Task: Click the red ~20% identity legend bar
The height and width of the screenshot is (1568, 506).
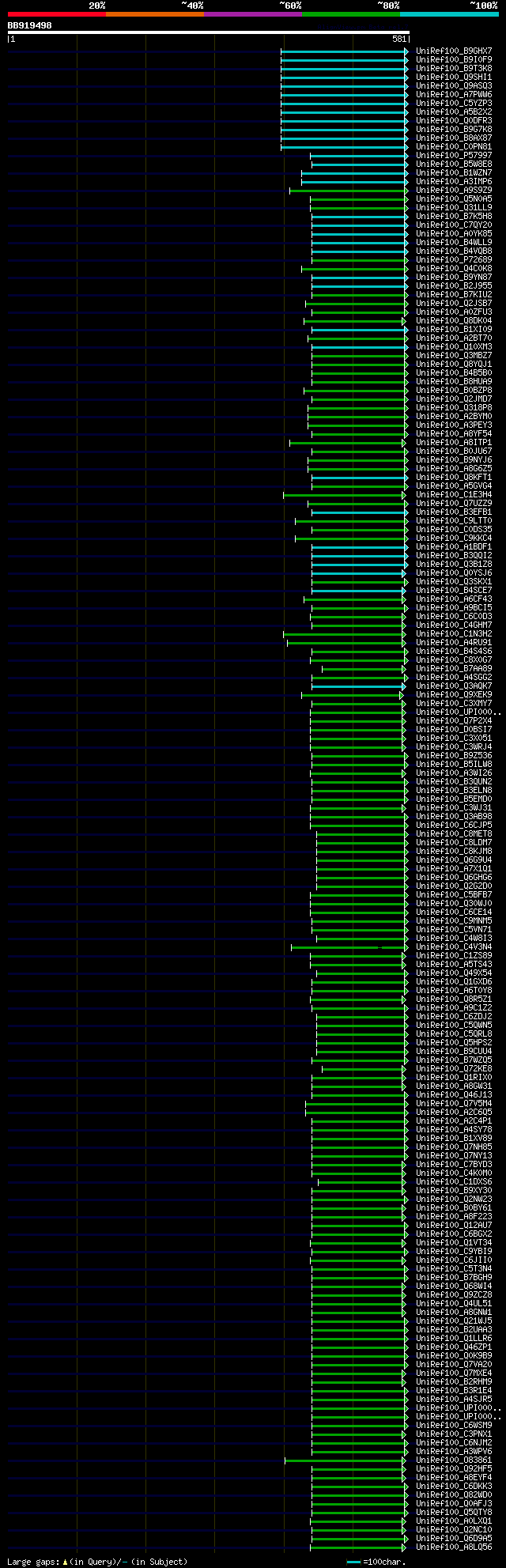Action: coord(56,14)
